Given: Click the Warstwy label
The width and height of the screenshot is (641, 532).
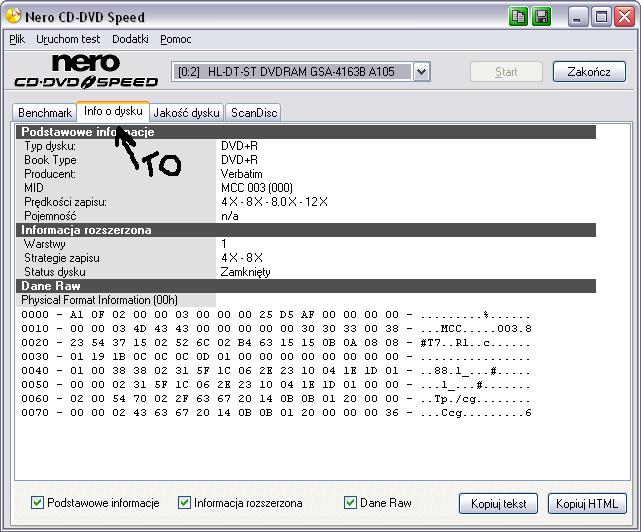Looking at the screenshot, I should tap(45, 244).
